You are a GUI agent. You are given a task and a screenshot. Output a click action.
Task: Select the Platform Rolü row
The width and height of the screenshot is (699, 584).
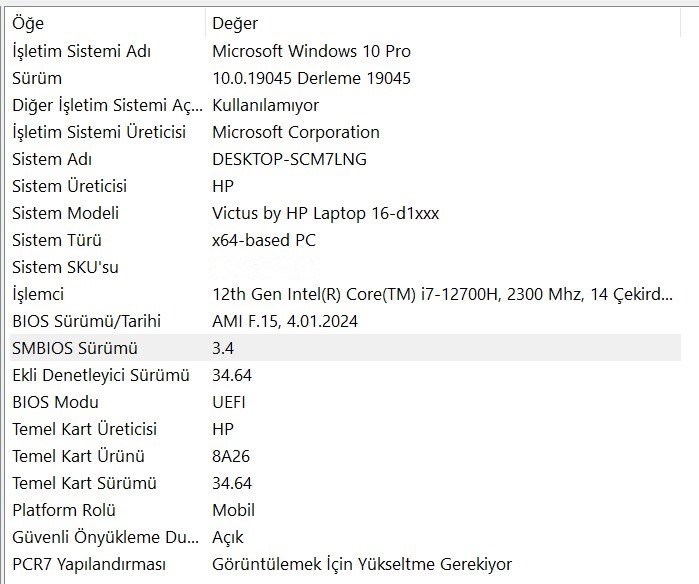point(62,510)
